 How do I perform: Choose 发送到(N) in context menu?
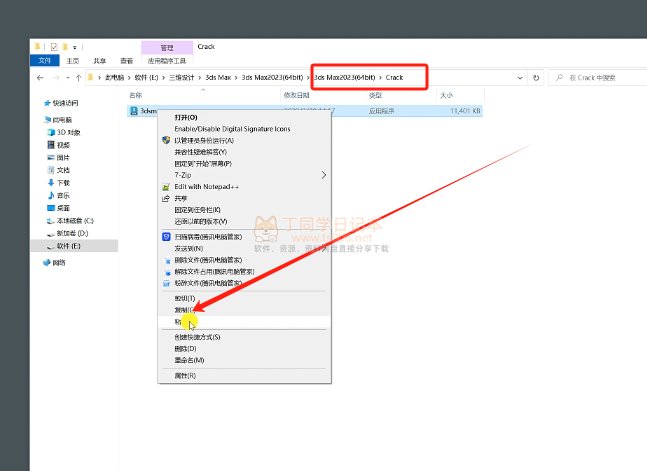pos(189,249)
